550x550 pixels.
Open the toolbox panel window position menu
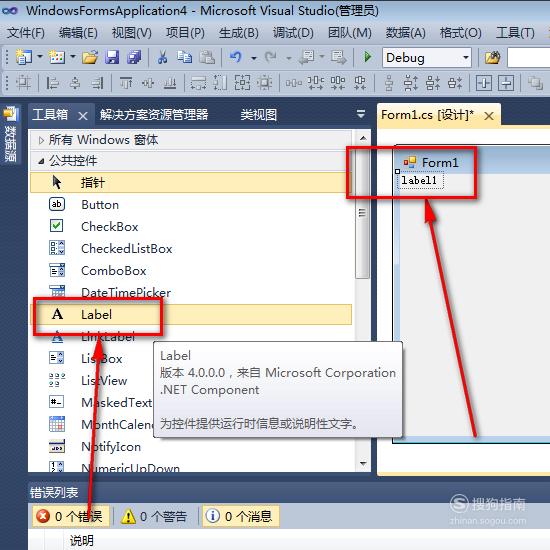(361, 114)
